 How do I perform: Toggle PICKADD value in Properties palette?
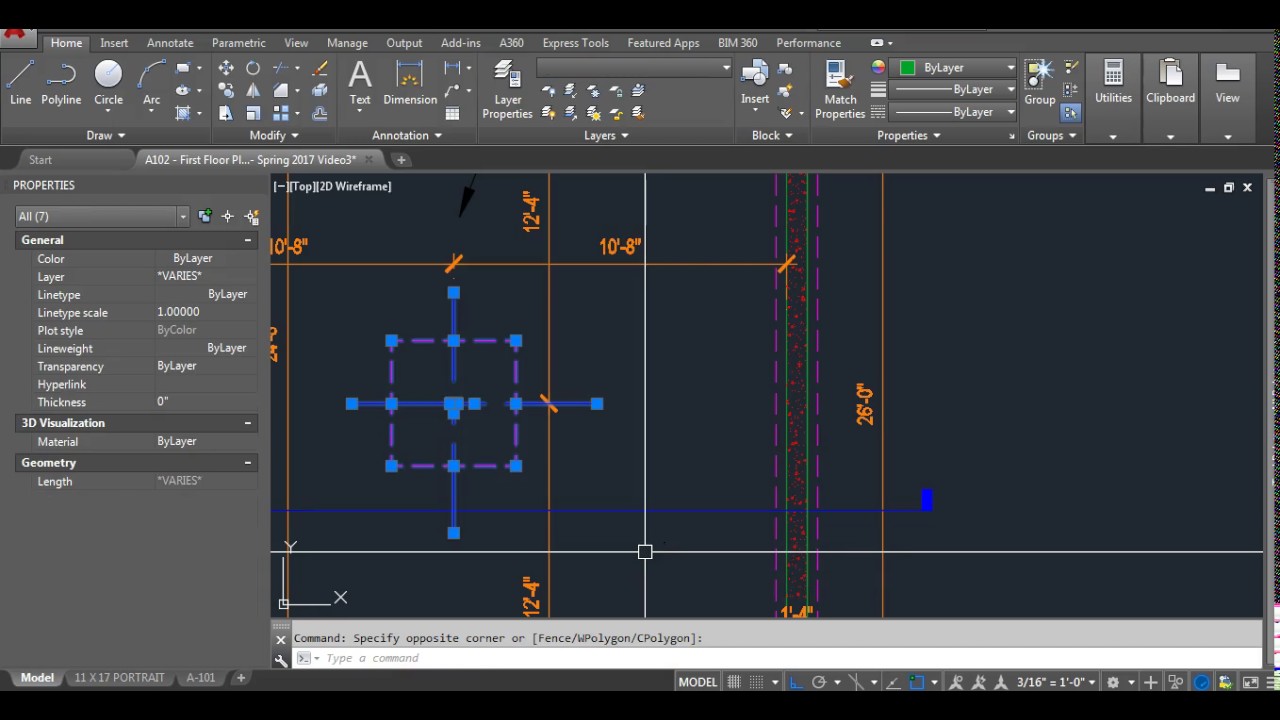205,216
